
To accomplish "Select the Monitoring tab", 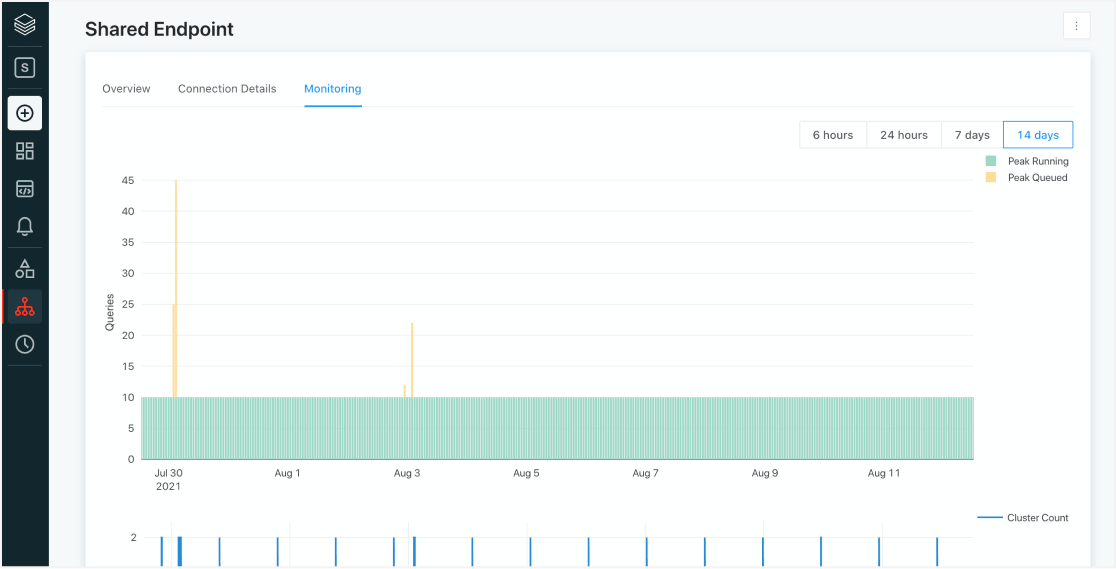I will [332, 89].
